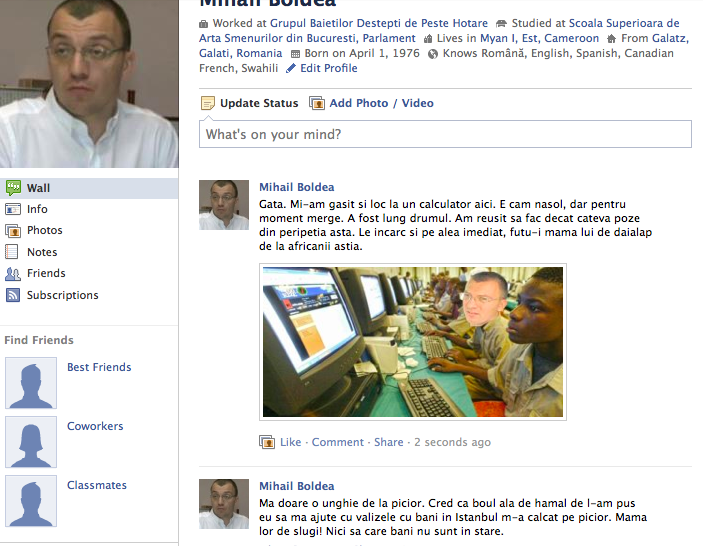Select the Add Photo / Video tab
Viewport: 703px width, 546px height.
click(x=382, y=103)
